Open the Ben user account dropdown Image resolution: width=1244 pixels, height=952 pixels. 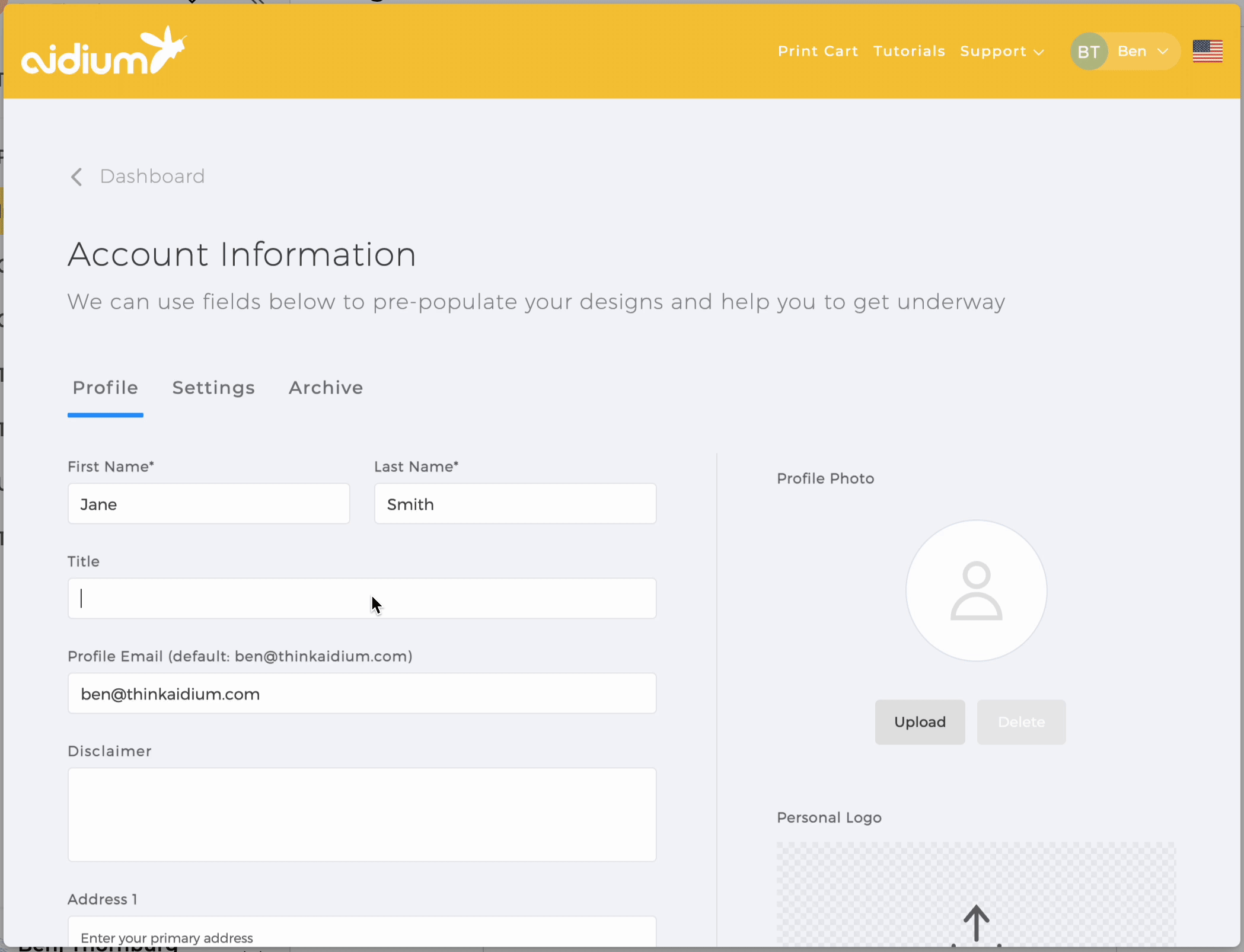point(1142,52)
